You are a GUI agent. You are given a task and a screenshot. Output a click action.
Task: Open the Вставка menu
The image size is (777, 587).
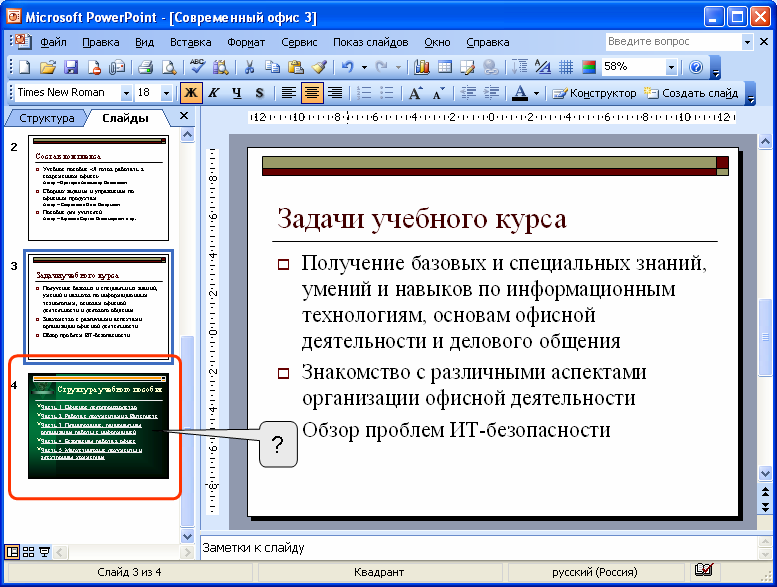191,42
